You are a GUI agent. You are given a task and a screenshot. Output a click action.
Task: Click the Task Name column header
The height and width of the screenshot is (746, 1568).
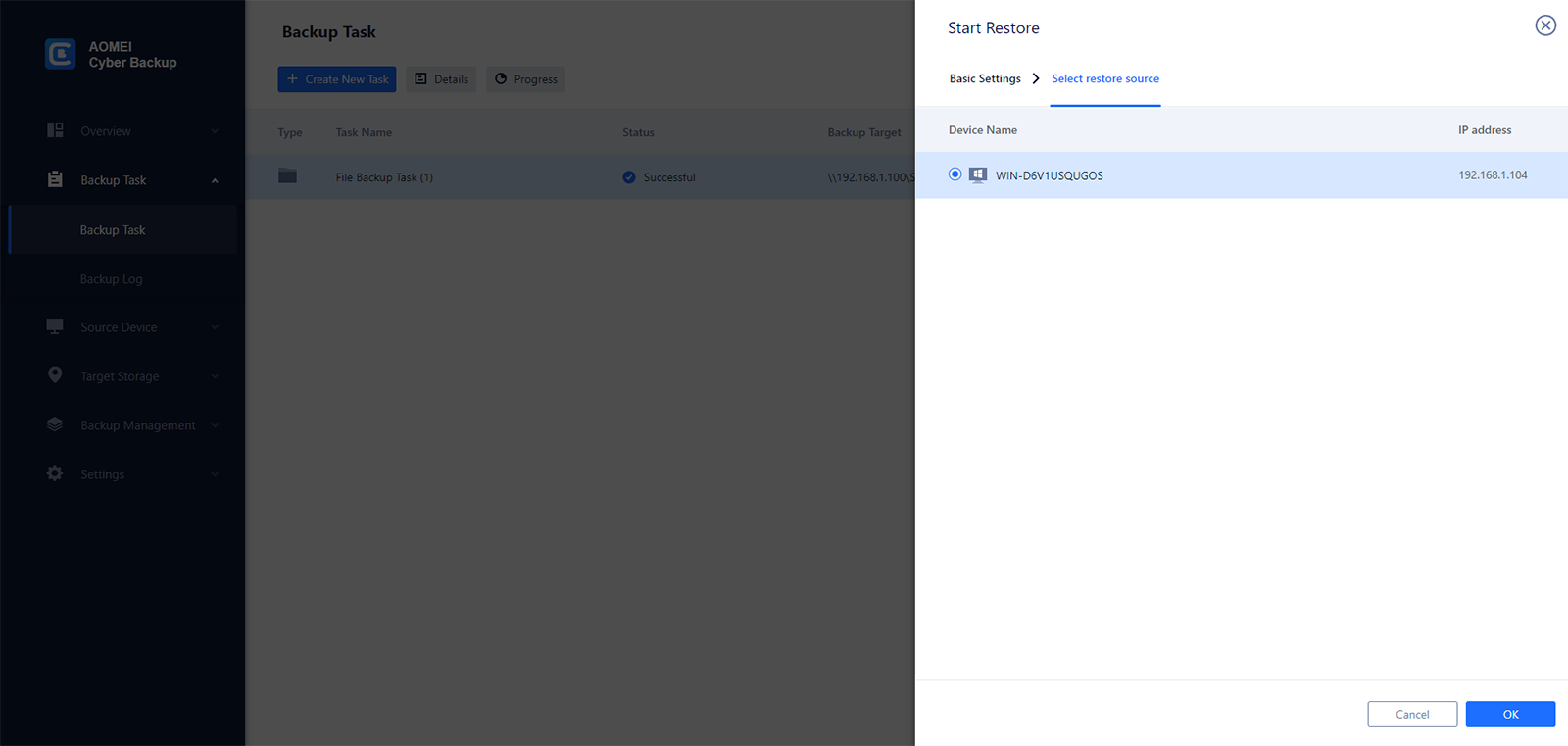click(364, 132)
